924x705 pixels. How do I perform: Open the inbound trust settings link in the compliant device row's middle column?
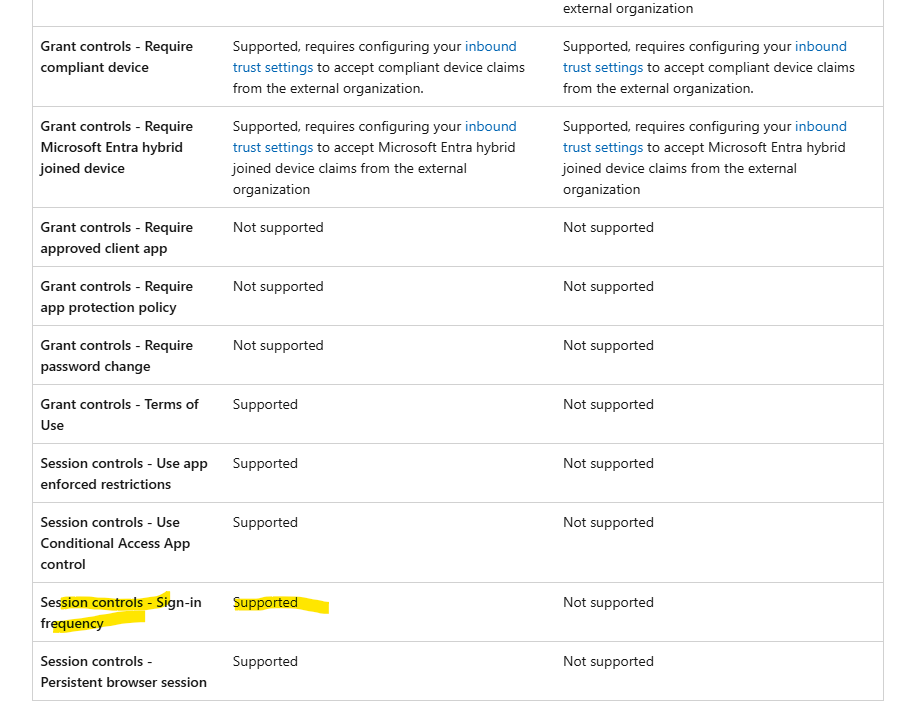[x=273, y=67]
